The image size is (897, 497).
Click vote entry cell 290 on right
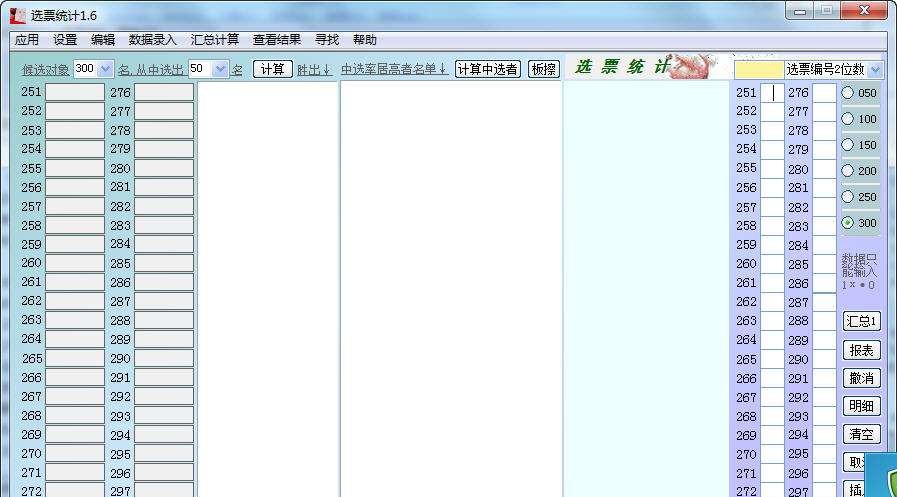824,359
